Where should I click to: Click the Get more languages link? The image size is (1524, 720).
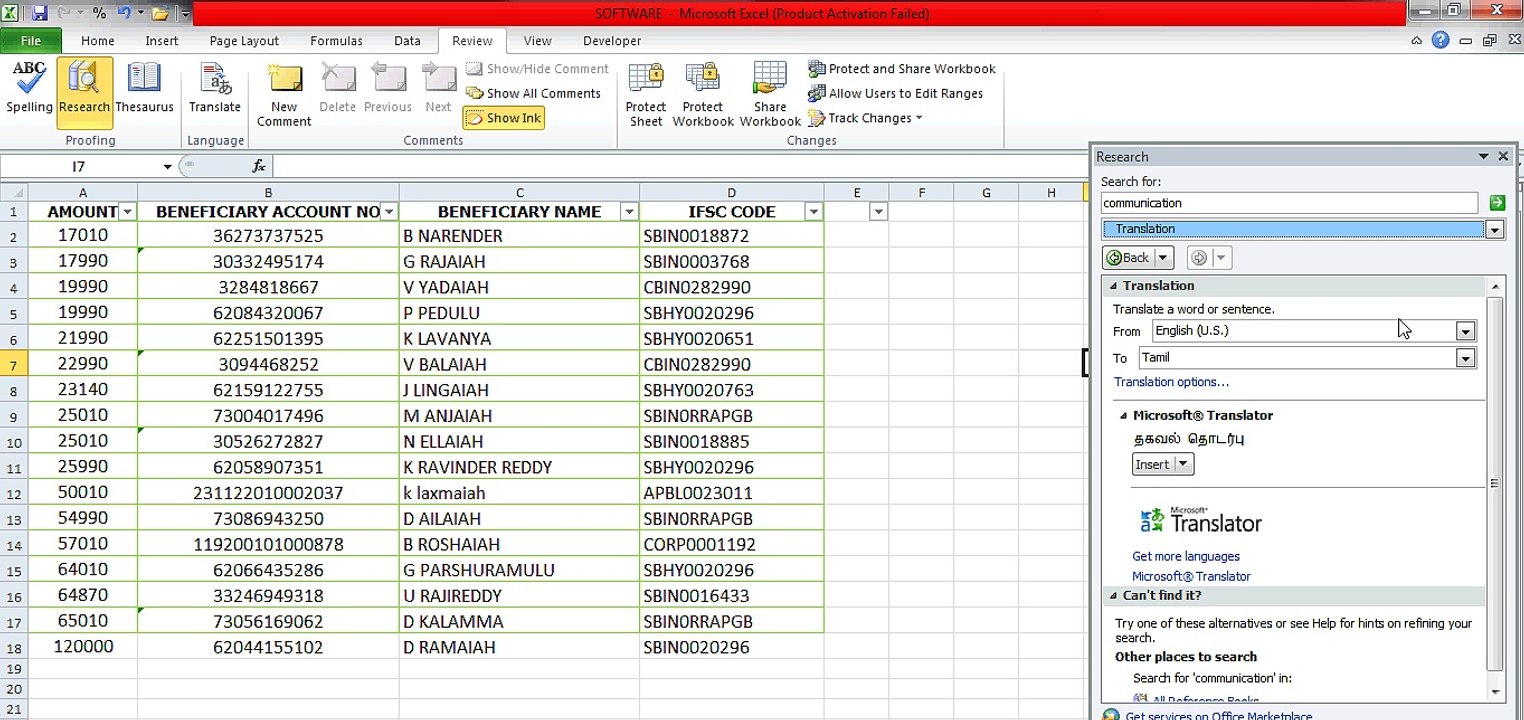(x=1186, y=556)
